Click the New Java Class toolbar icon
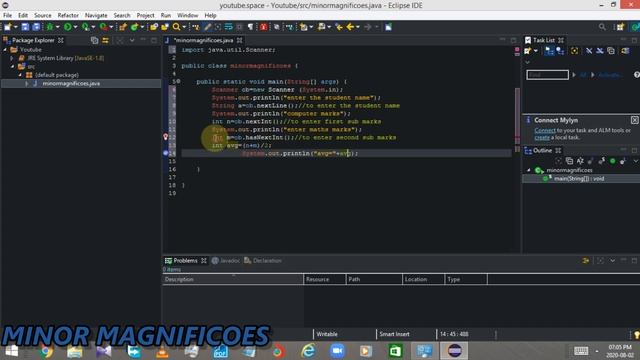Image resolution: width=640 pixels, height=360 pixels. tap(134, 27)
